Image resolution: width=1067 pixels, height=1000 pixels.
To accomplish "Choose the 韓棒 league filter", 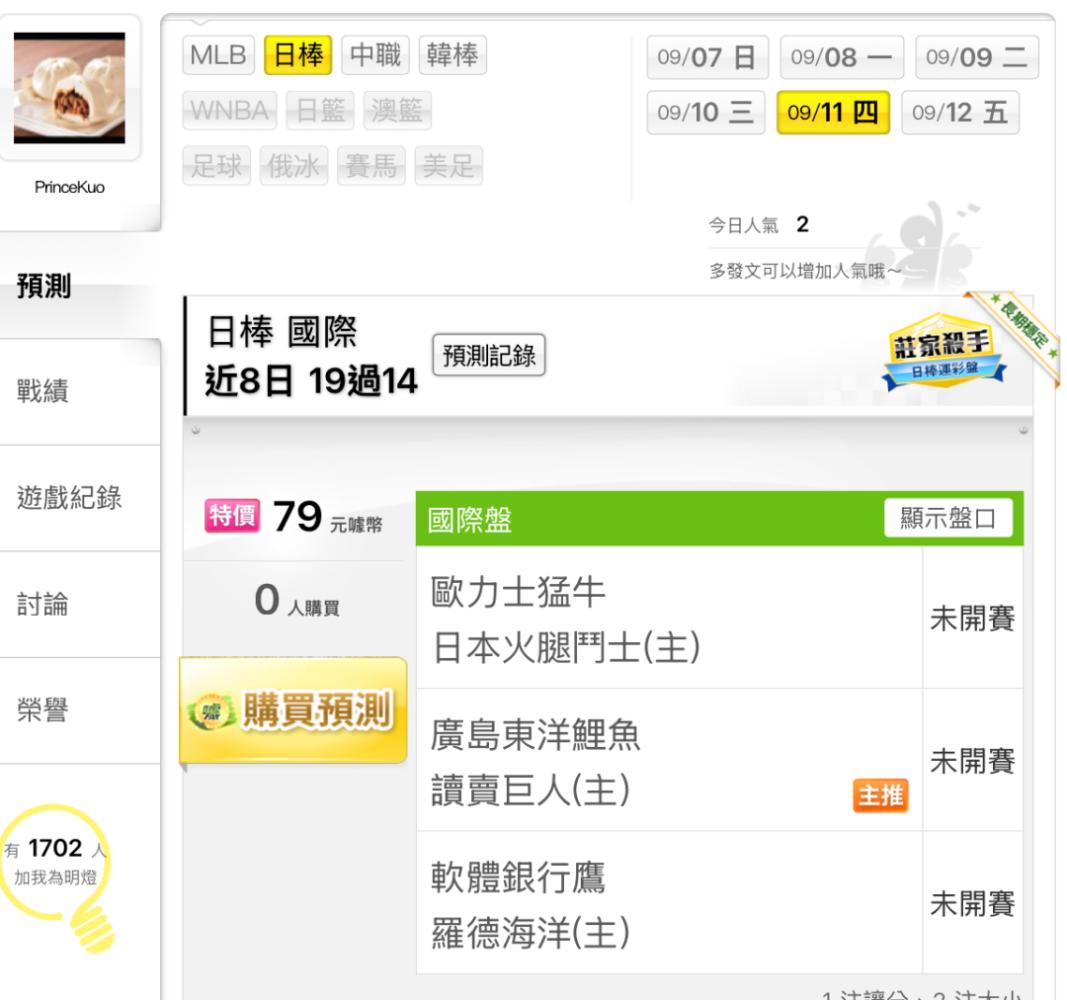I will pos(453,55).
